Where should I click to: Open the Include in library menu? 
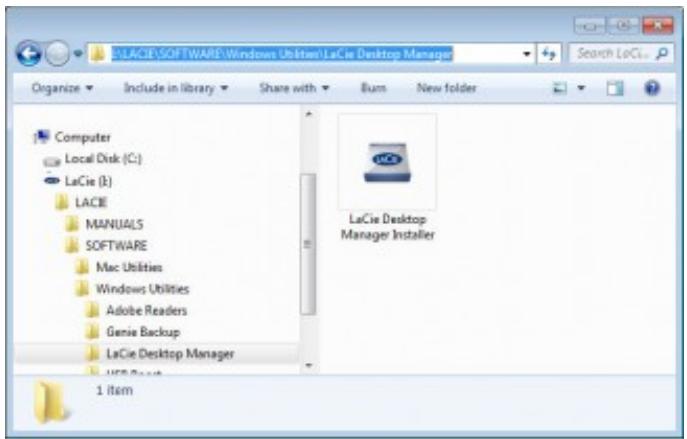click(x=176, y=88)
